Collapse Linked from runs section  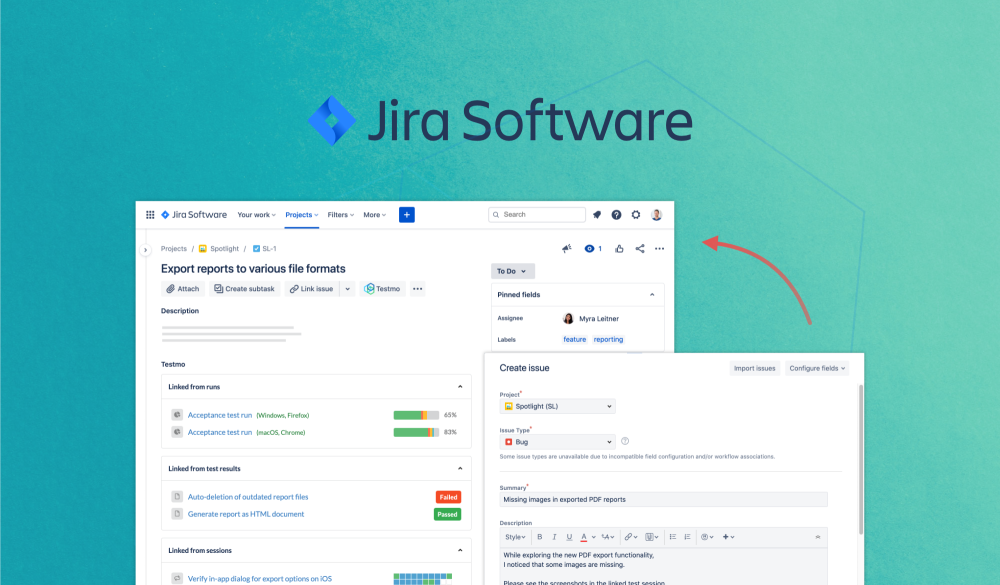(x=460, y=387)
